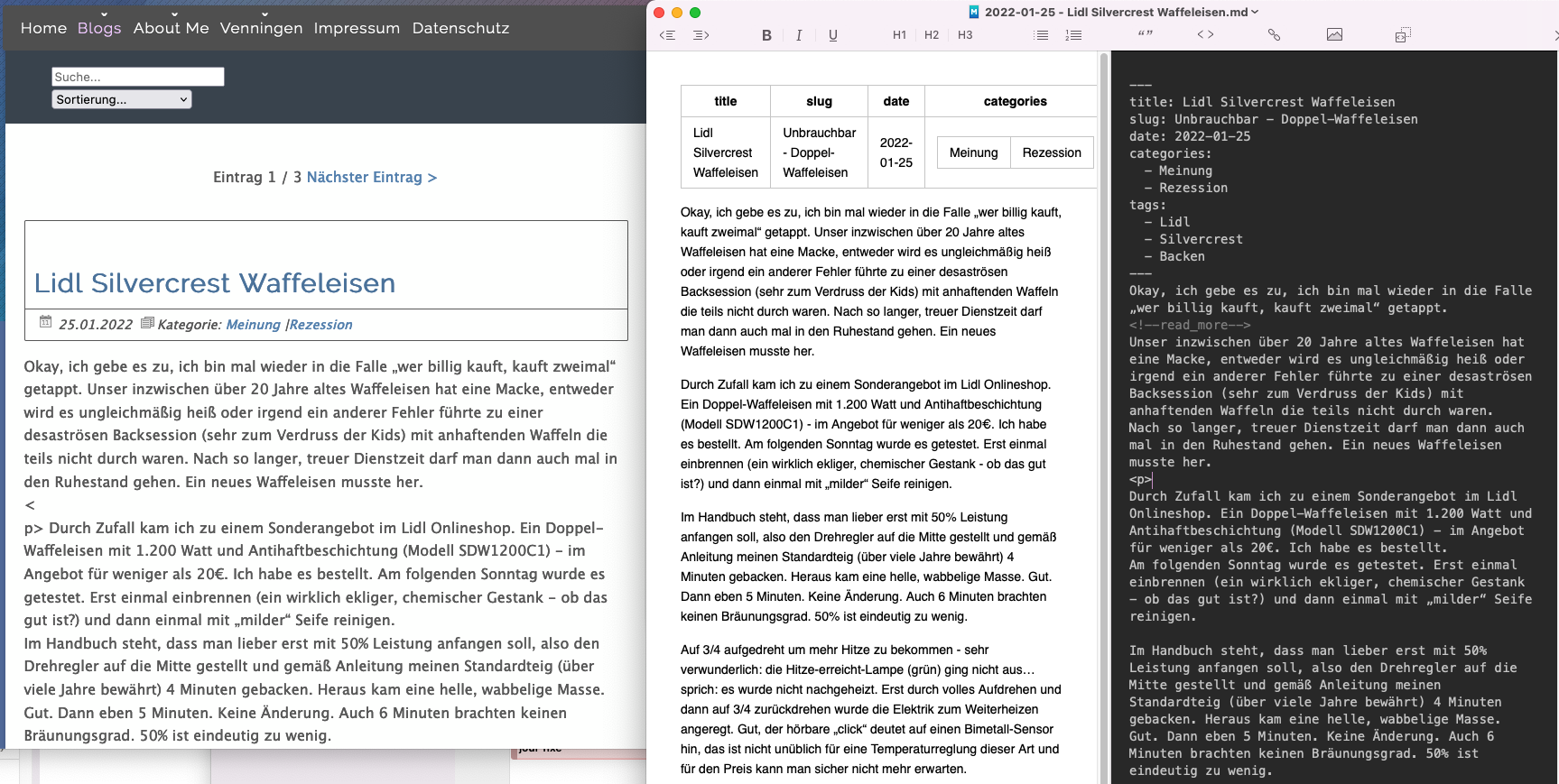Open the Blogs menu item
This screenshot has height=784, width=1559.
click(x=99, y=28)
